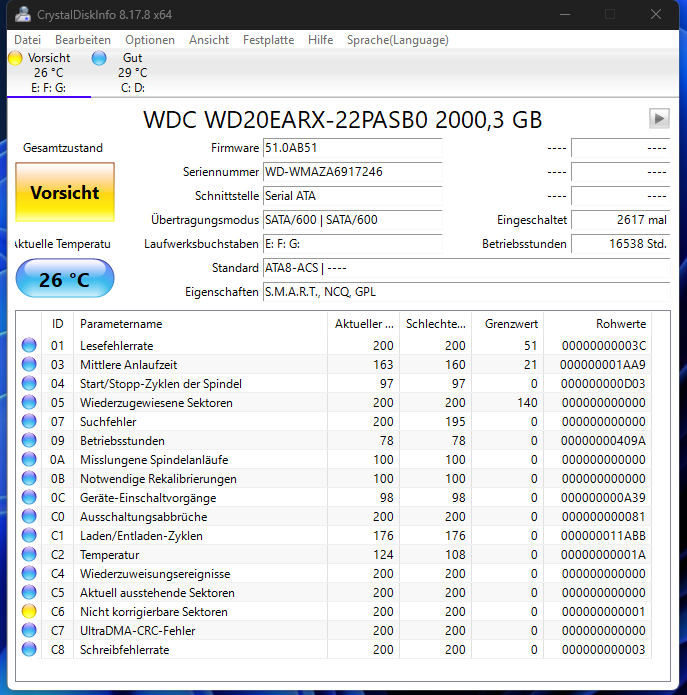Open the Optionen menu
Screen dimensions: 687x695
pos(150,40)
